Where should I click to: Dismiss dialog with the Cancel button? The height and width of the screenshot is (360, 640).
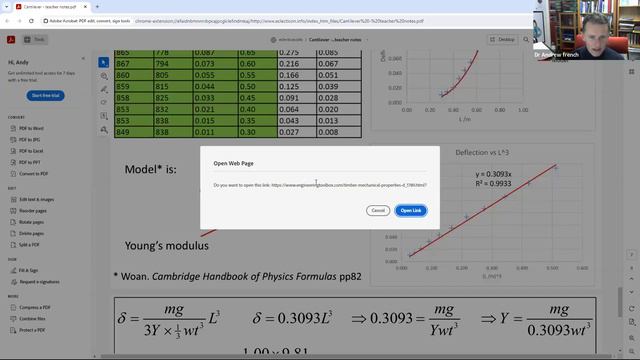coord(378,211)
